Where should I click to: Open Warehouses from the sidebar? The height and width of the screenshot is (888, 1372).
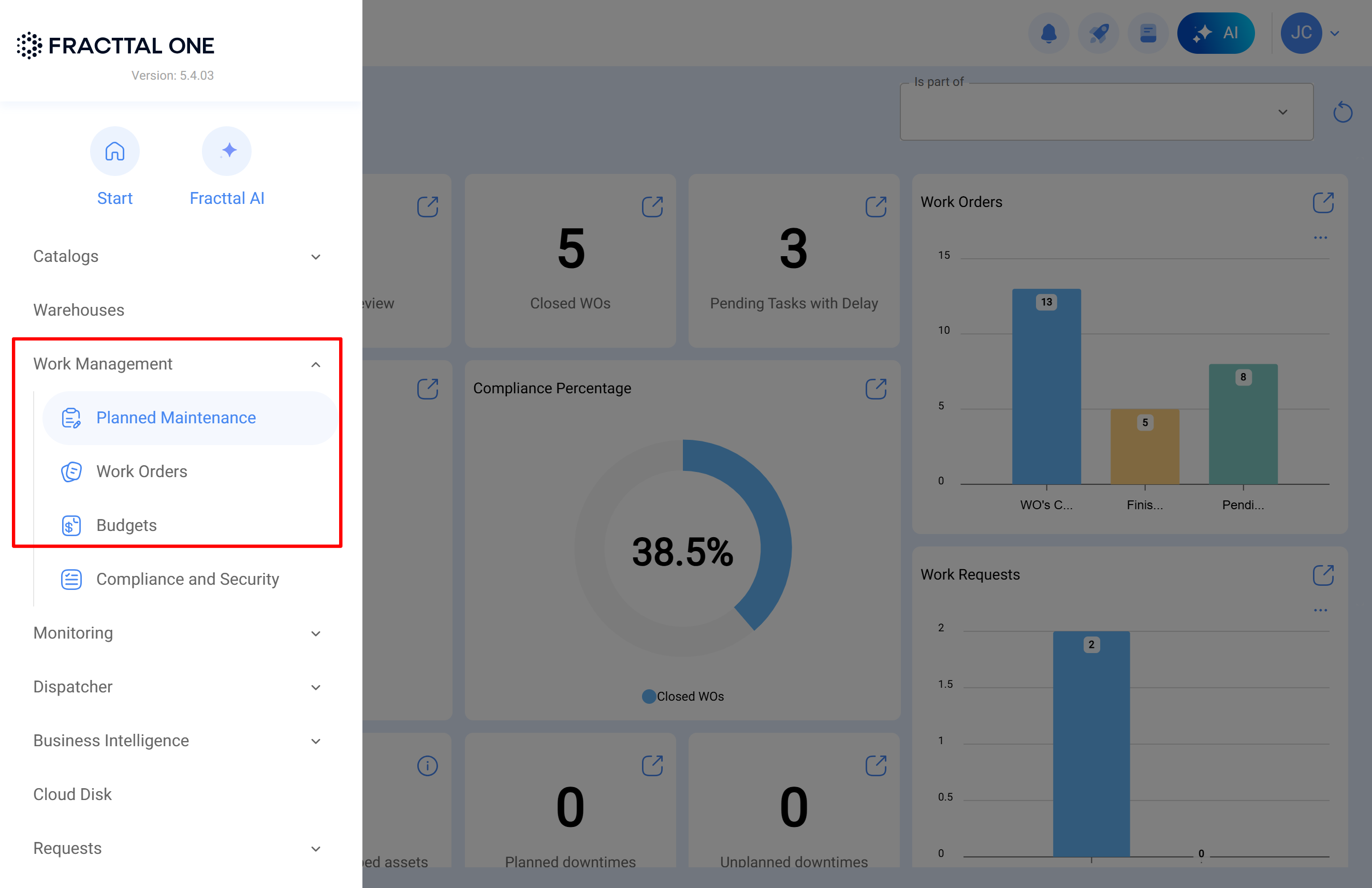coord(79,310)
